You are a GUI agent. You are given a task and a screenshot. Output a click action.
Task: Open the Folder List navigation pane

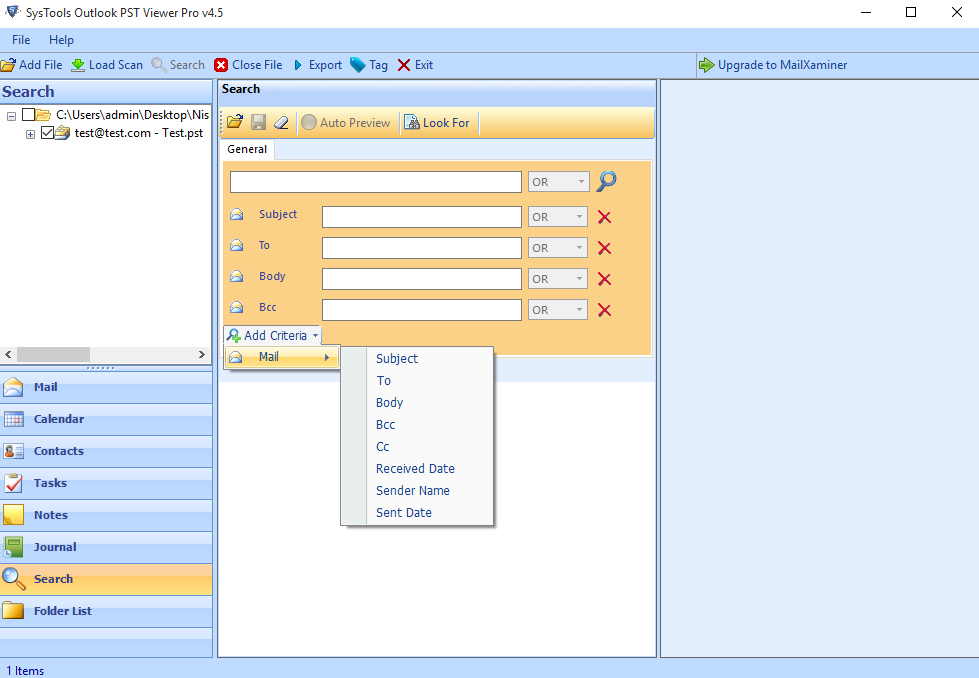pyautogui.click(x=106, y=611)
